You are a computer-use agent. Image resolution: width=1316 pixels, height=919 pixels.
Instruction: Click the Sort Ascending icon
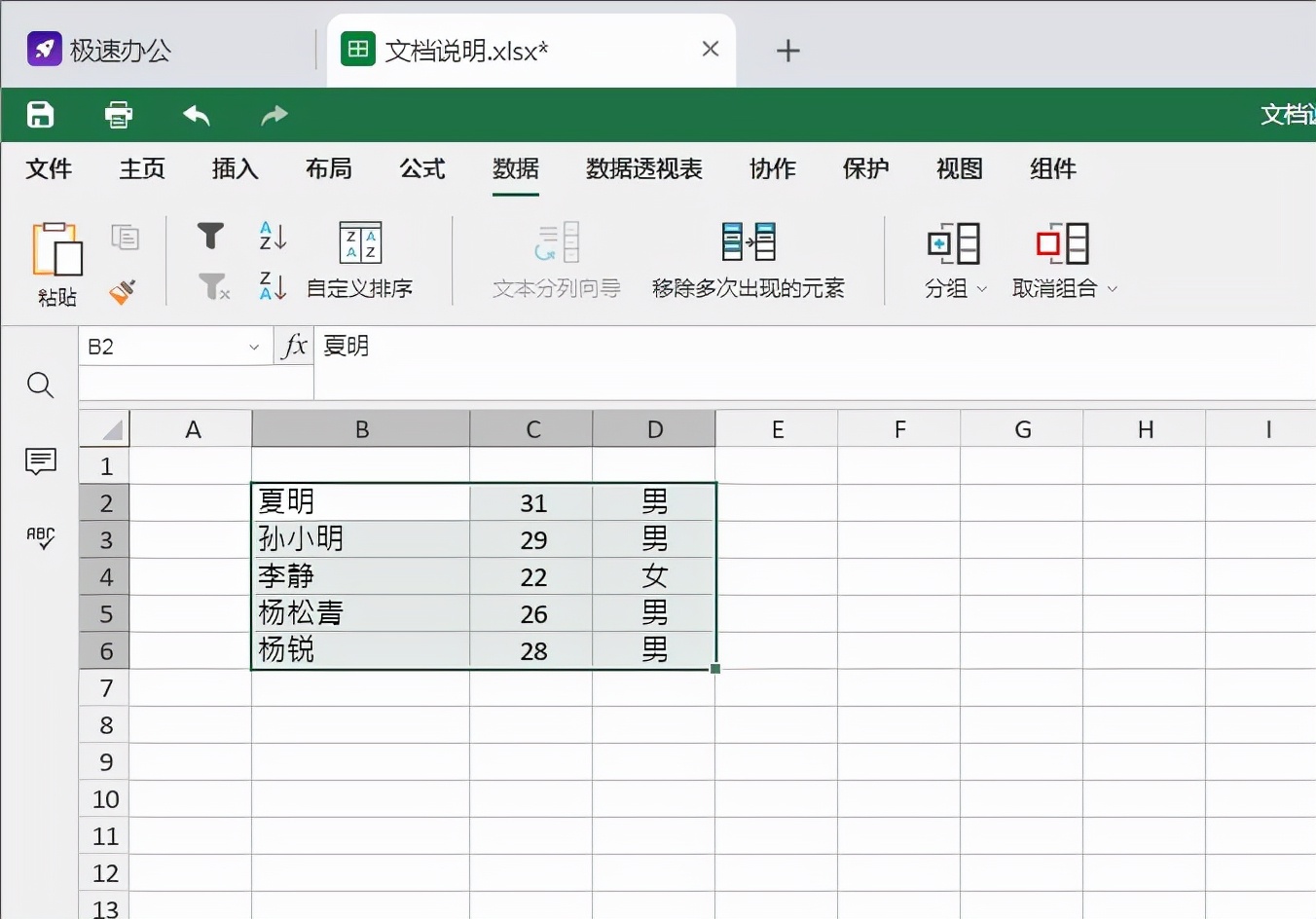point(273,236)
